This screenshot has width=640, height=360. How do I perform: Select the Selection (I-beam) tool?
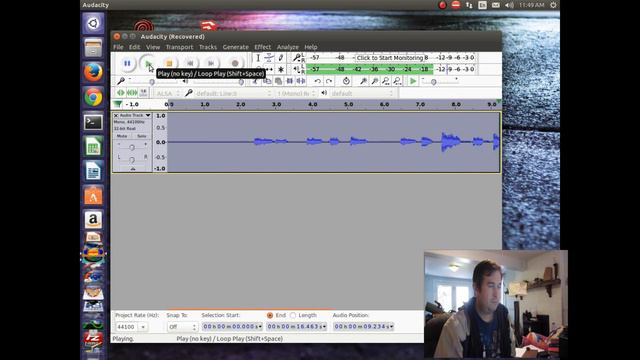click(x=258, y=58)
